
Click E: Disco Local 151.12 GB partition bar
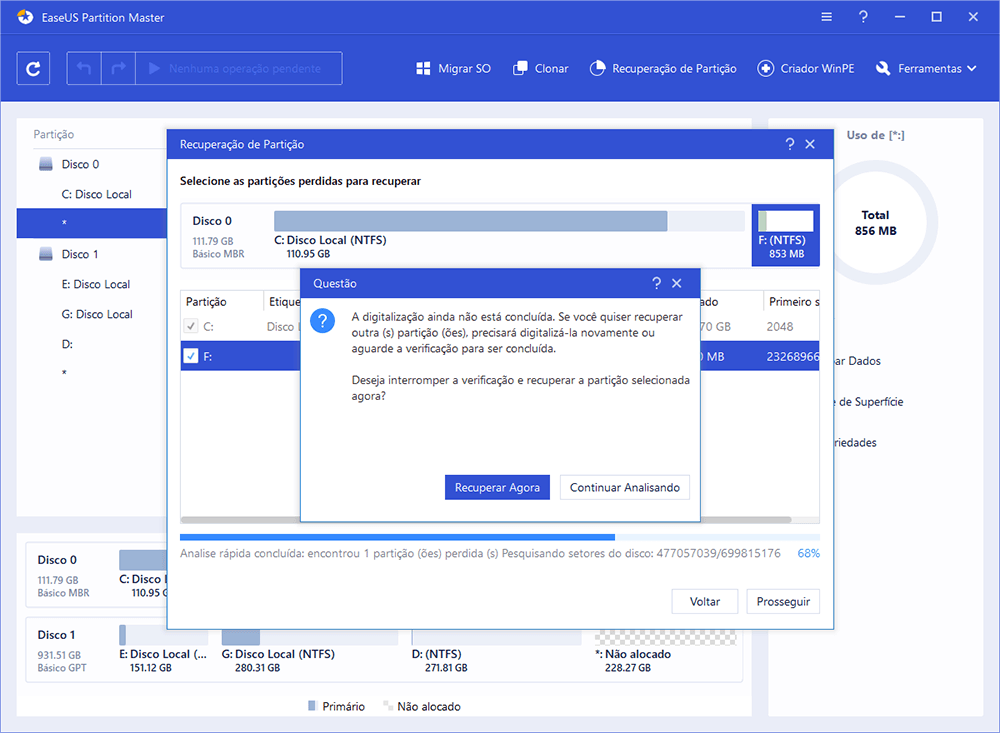(x=163, y=635)
